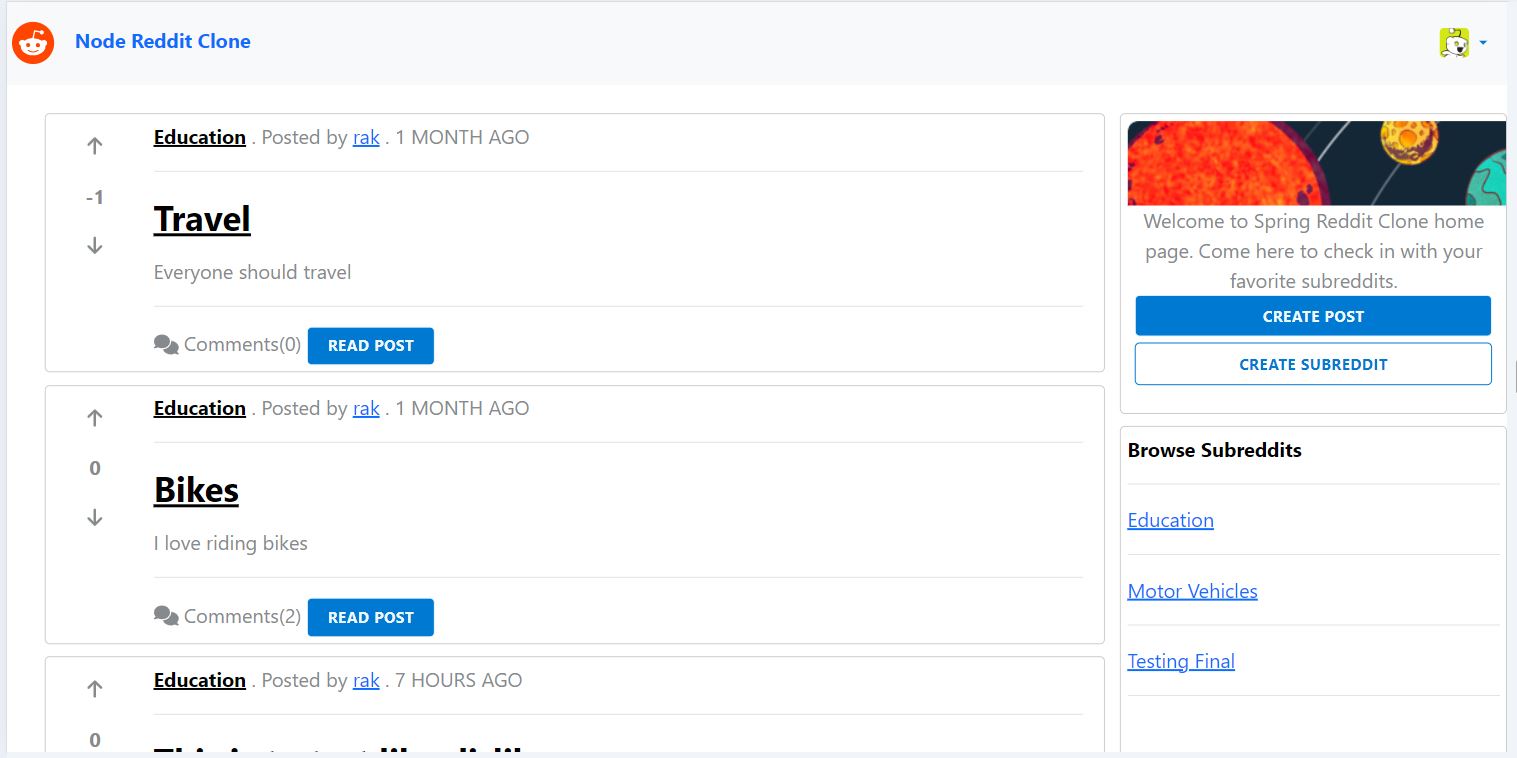Open the Bikes post title
The height and width of the screenshot is (758, 1517).
point(196,490)
